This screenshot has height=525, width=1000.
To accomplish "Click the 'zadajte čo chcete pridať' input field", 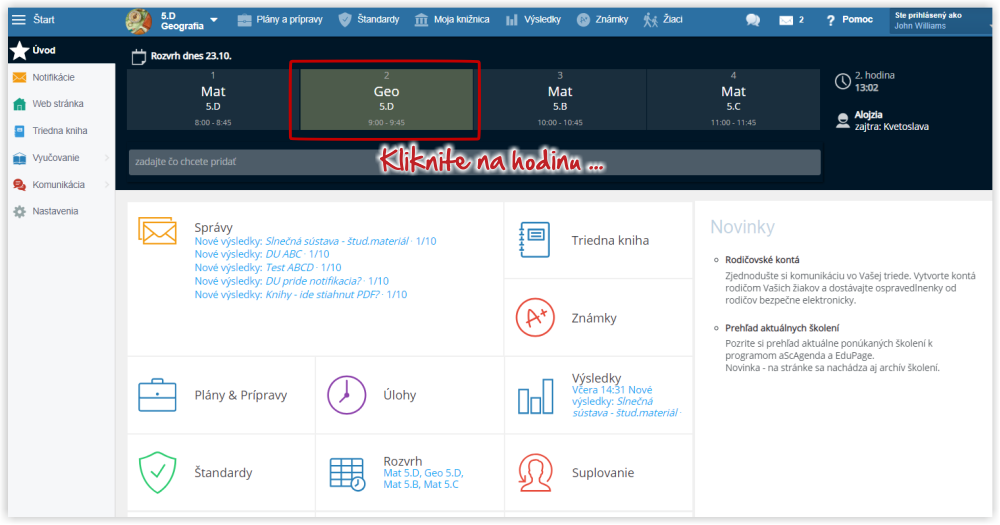I will tap(474, 162).
